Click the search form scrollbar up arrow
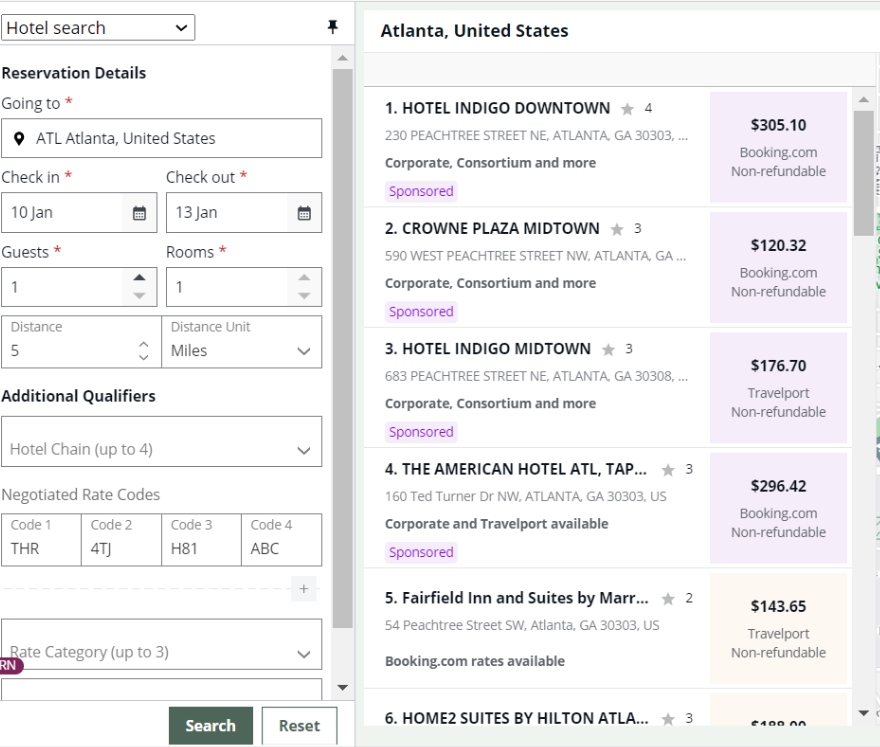The height and width of the screenshot is (747, 880). click(x=342, y=58)
